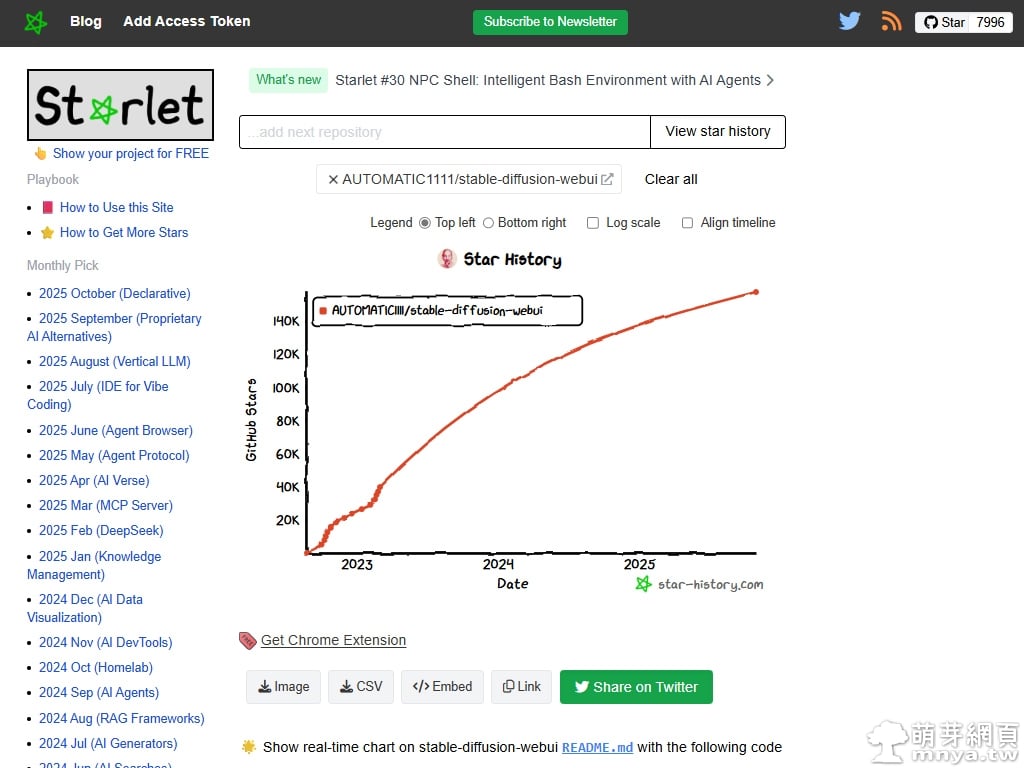This screenshot has width=1024, height=768.
Task: Click the green star-history logo in navbar
Action: [x=34, y=21]
